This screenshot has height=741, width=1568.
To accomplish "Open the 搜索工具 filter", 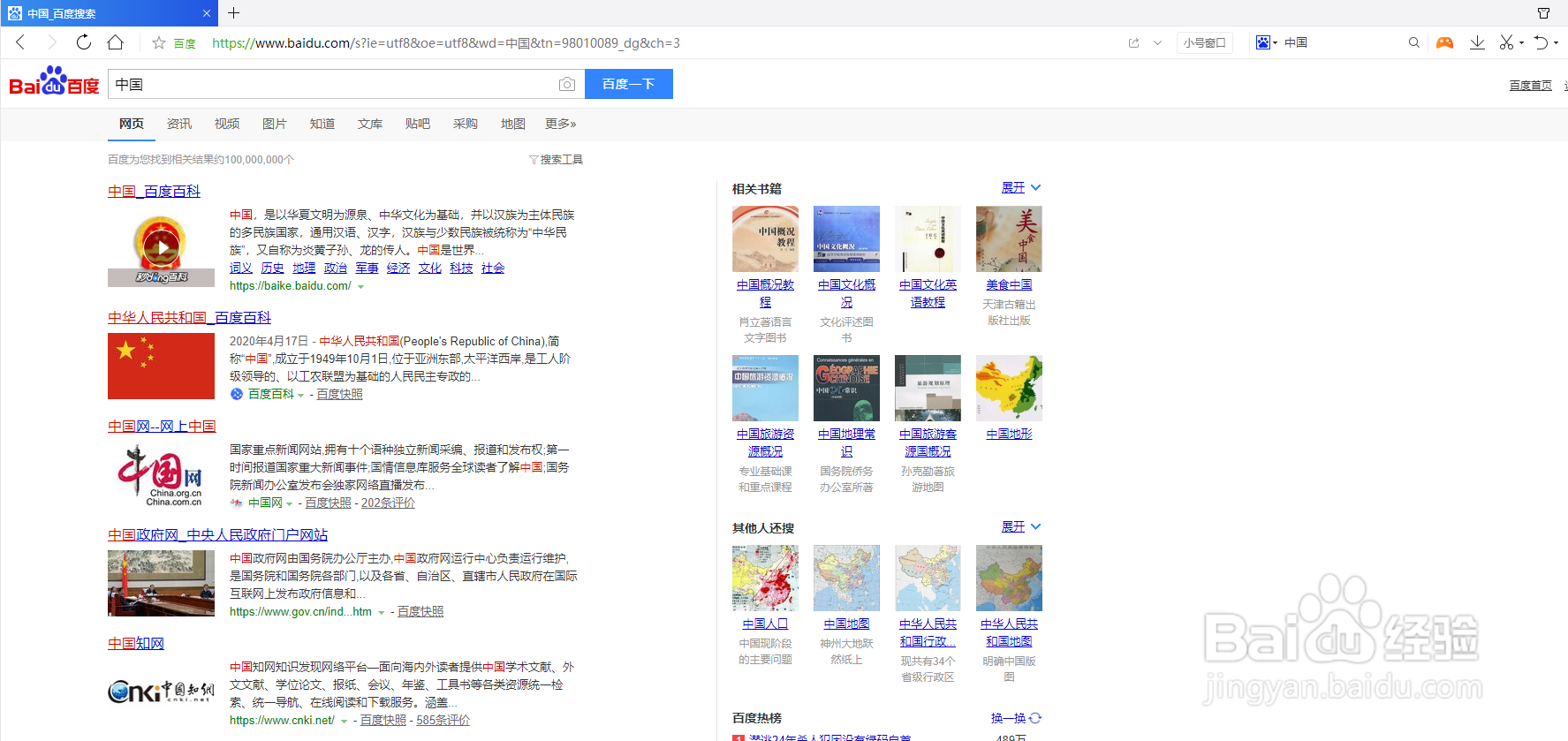I will pos(557,160).
